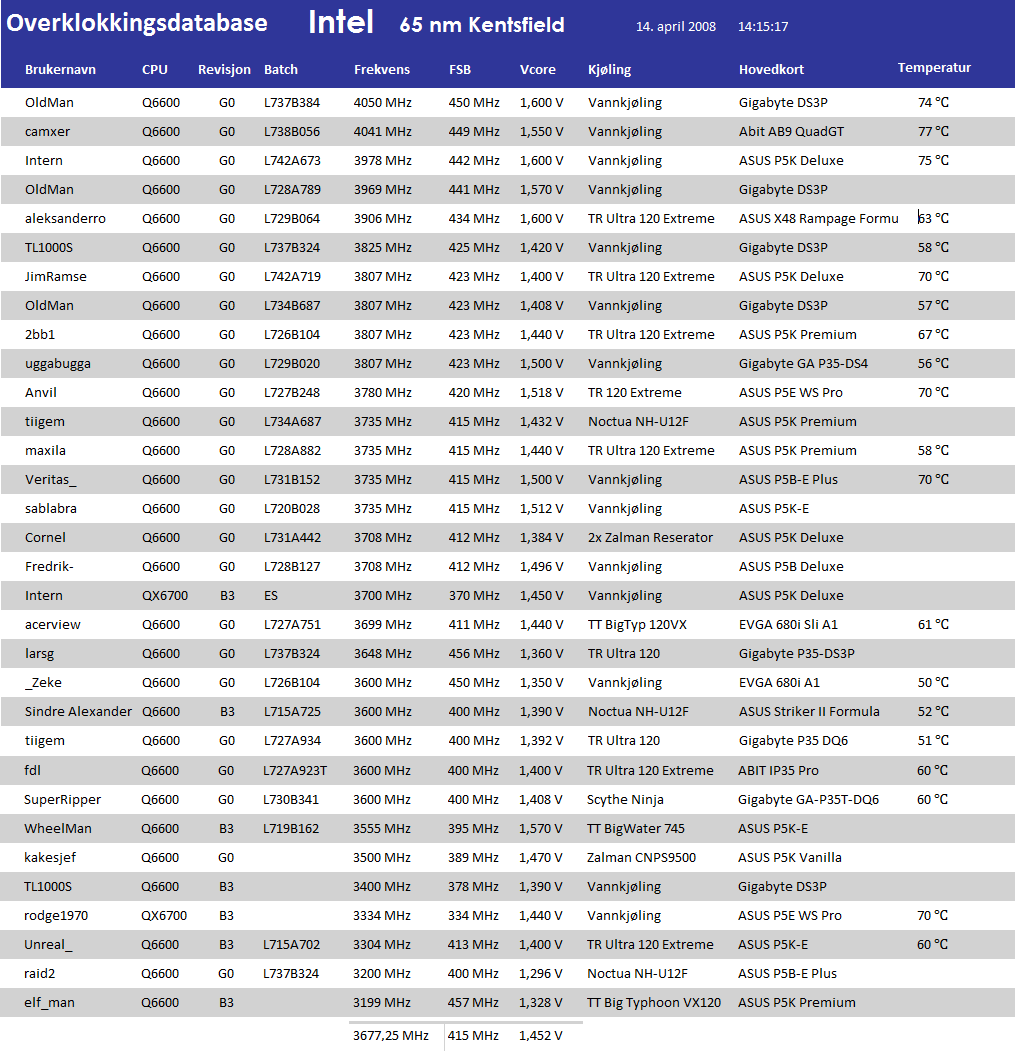Select username JimRamse
The image size is (1015, 1054).
click(56, 276)
